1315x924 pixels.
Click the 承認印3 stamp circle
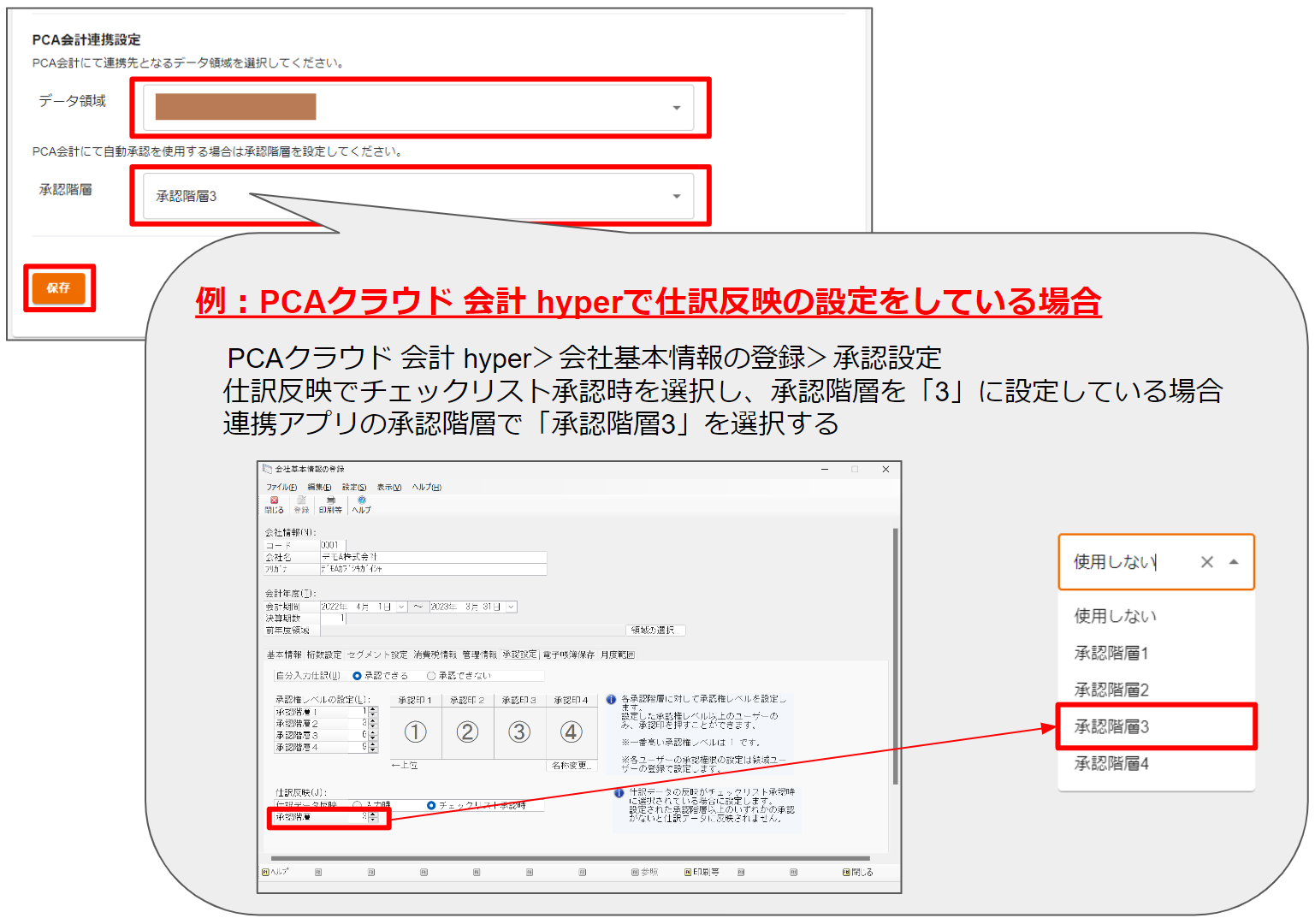519,732
